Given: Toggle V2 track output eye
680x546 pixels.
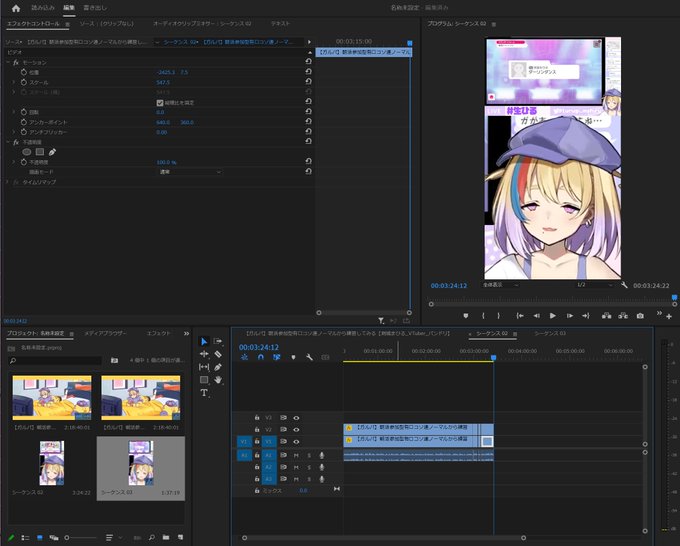Looking at the screenshot, I should pos(296,429).
